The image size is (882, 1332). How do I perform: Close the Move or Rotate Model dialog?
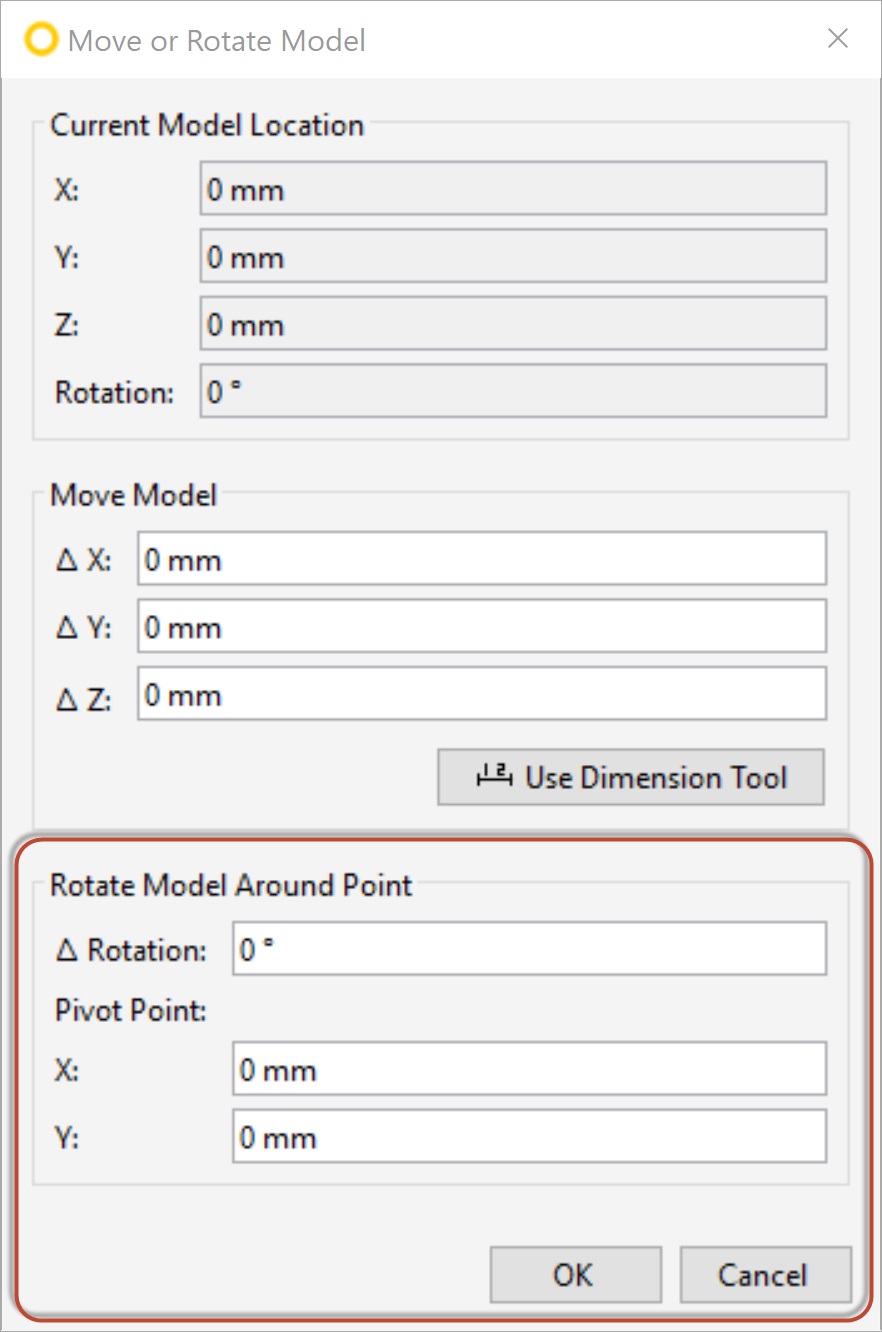837,39
